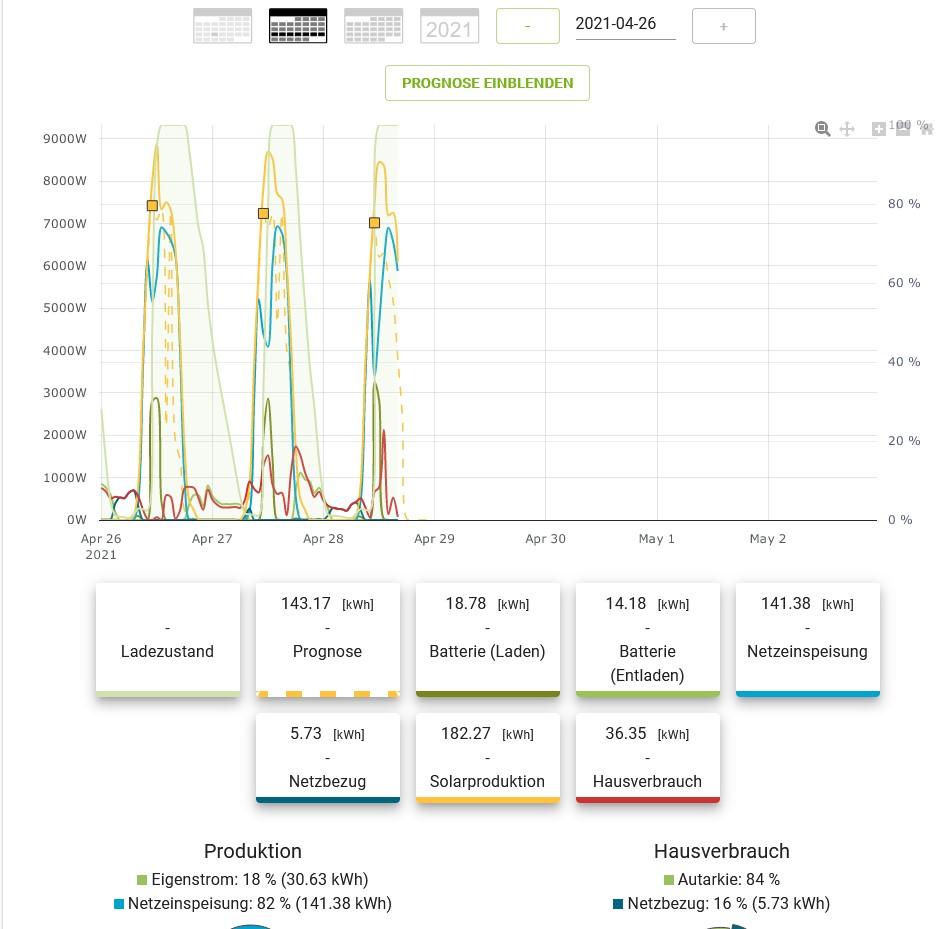949x929 pixels.
Task: Click 'Netzbezug: 16 % (5.73 kWh)' text
Action: tap(729, 904)
